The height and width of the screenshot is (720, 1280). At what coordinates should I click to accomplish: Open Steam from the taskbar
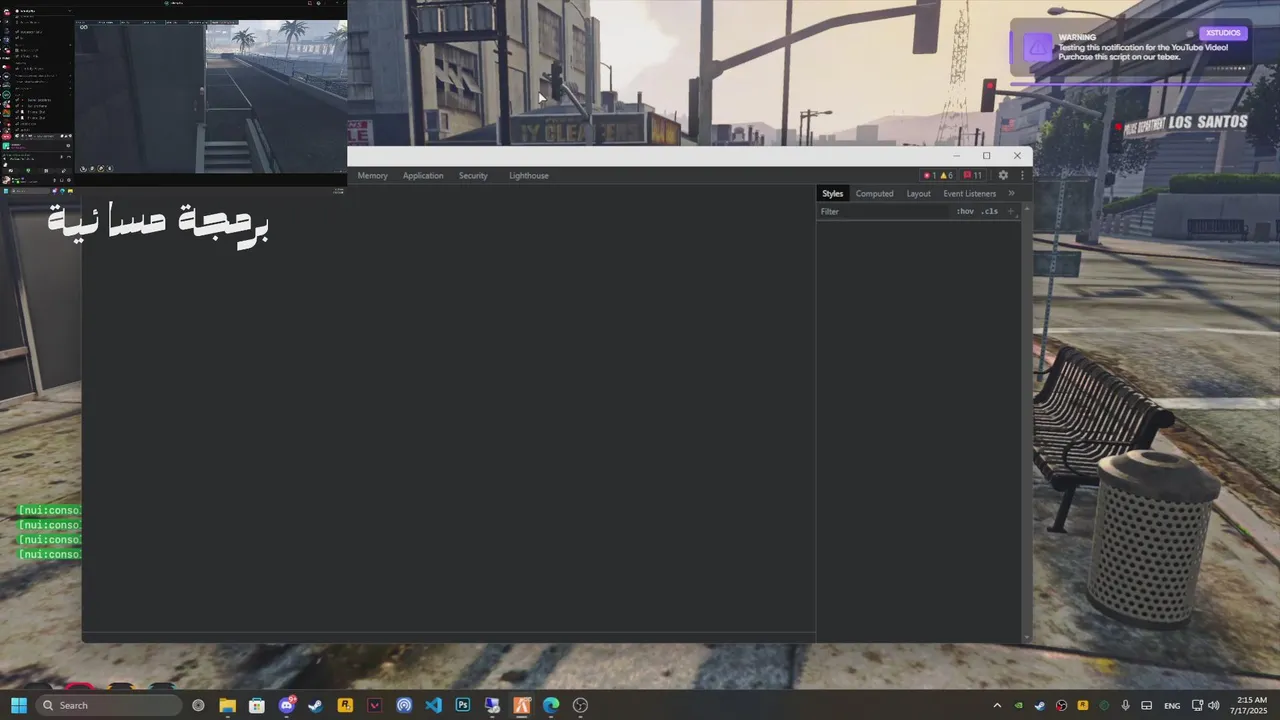point(316,705)
